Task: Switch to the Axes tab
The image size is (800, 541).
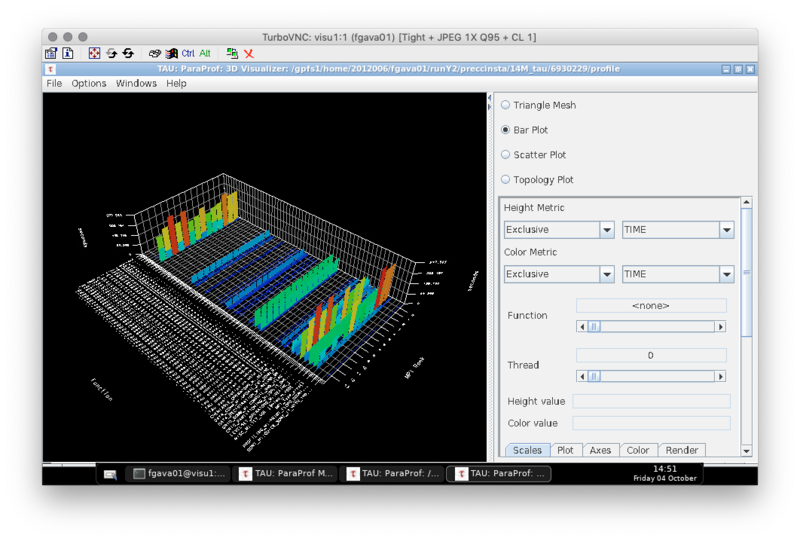Action: [599, 450]
